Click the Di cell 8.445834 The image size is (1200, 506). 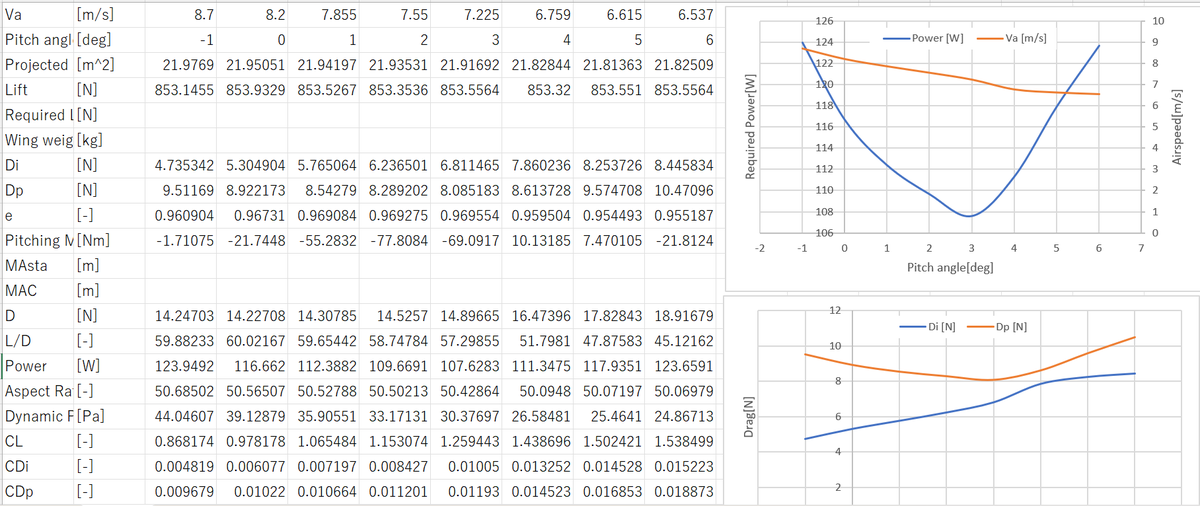[x=682, y=165]
